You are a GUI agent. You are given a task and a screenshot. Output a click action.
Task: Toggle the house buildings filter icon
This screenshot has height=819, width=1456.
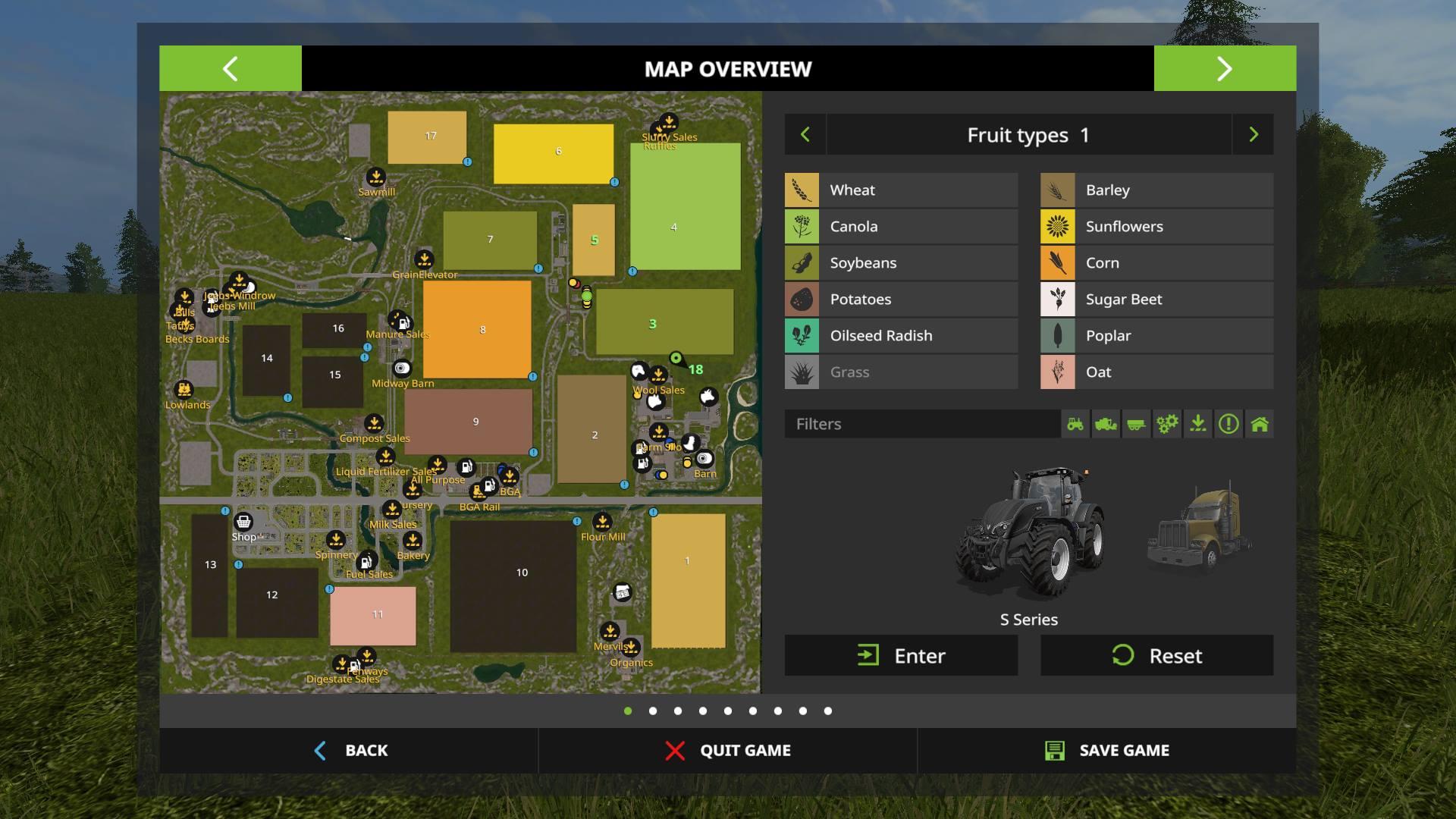point(1259,424)
